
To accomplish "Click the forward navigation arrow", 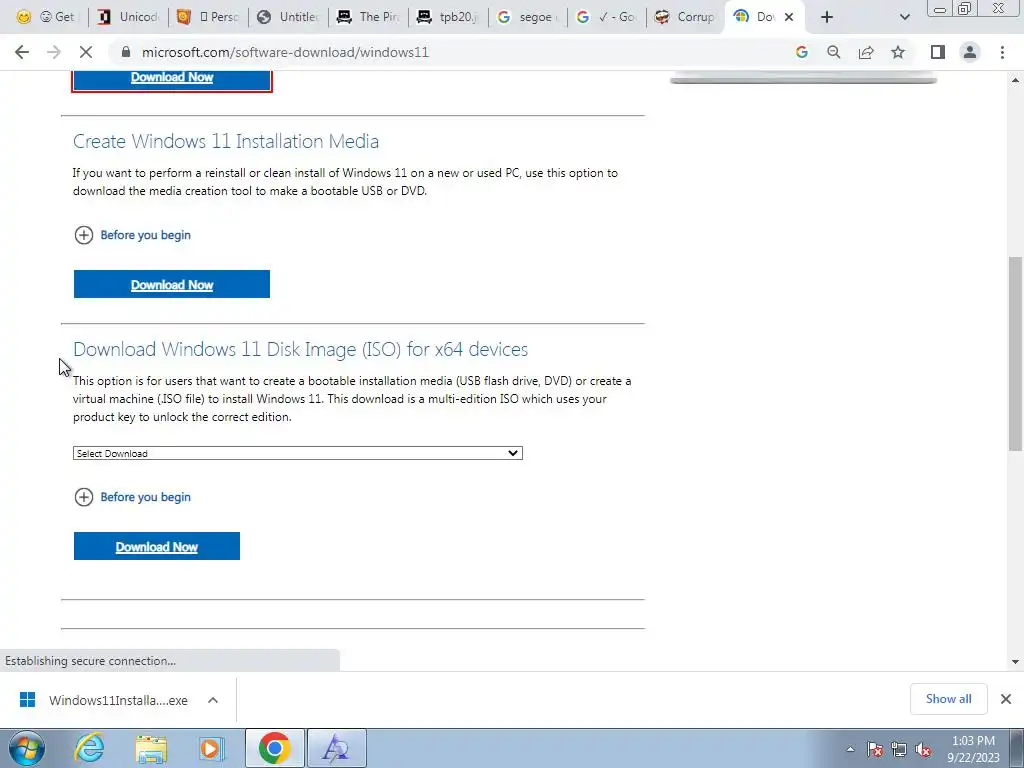I will click(54, 52).
